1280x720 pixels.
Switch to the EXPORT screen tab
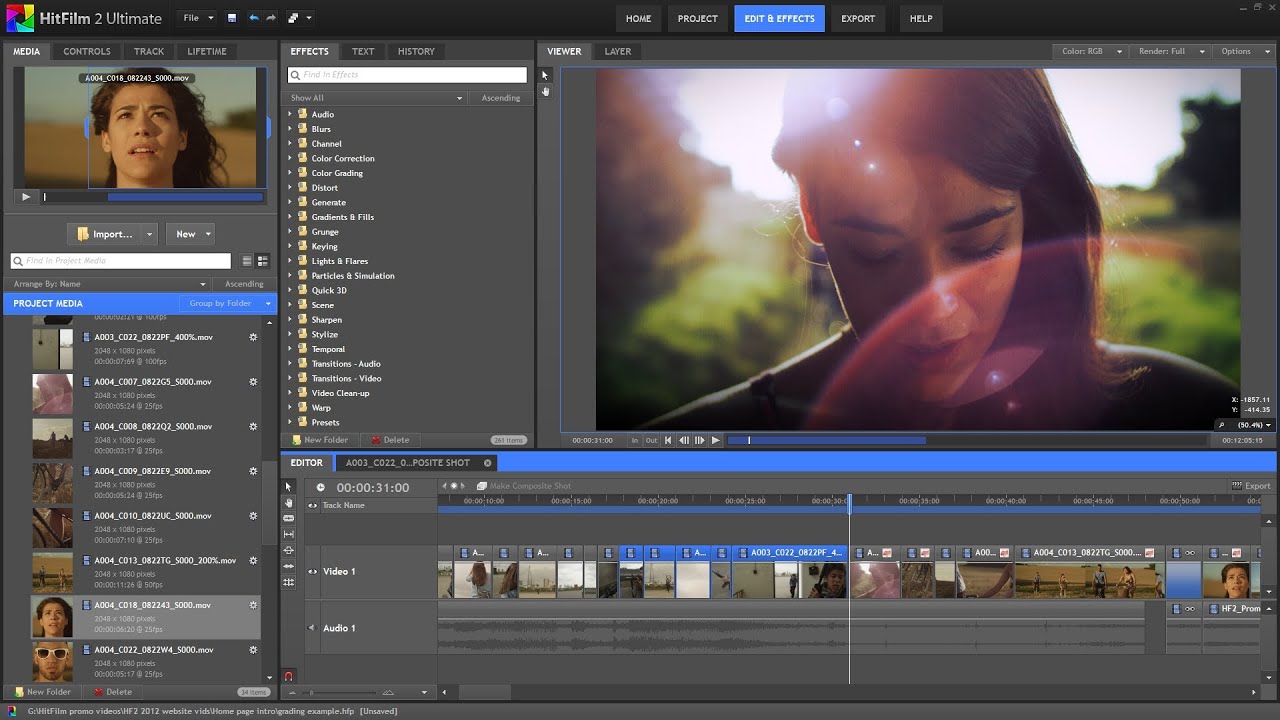pyautogui.click(x=858, y=18)
